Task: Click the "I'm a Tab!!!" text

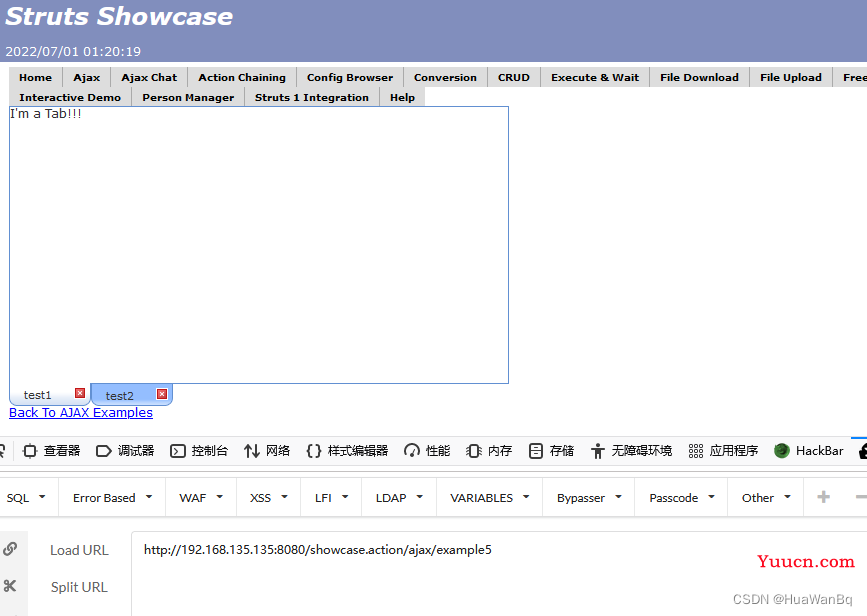Action: pyautogui.click(x=46, y=114)
